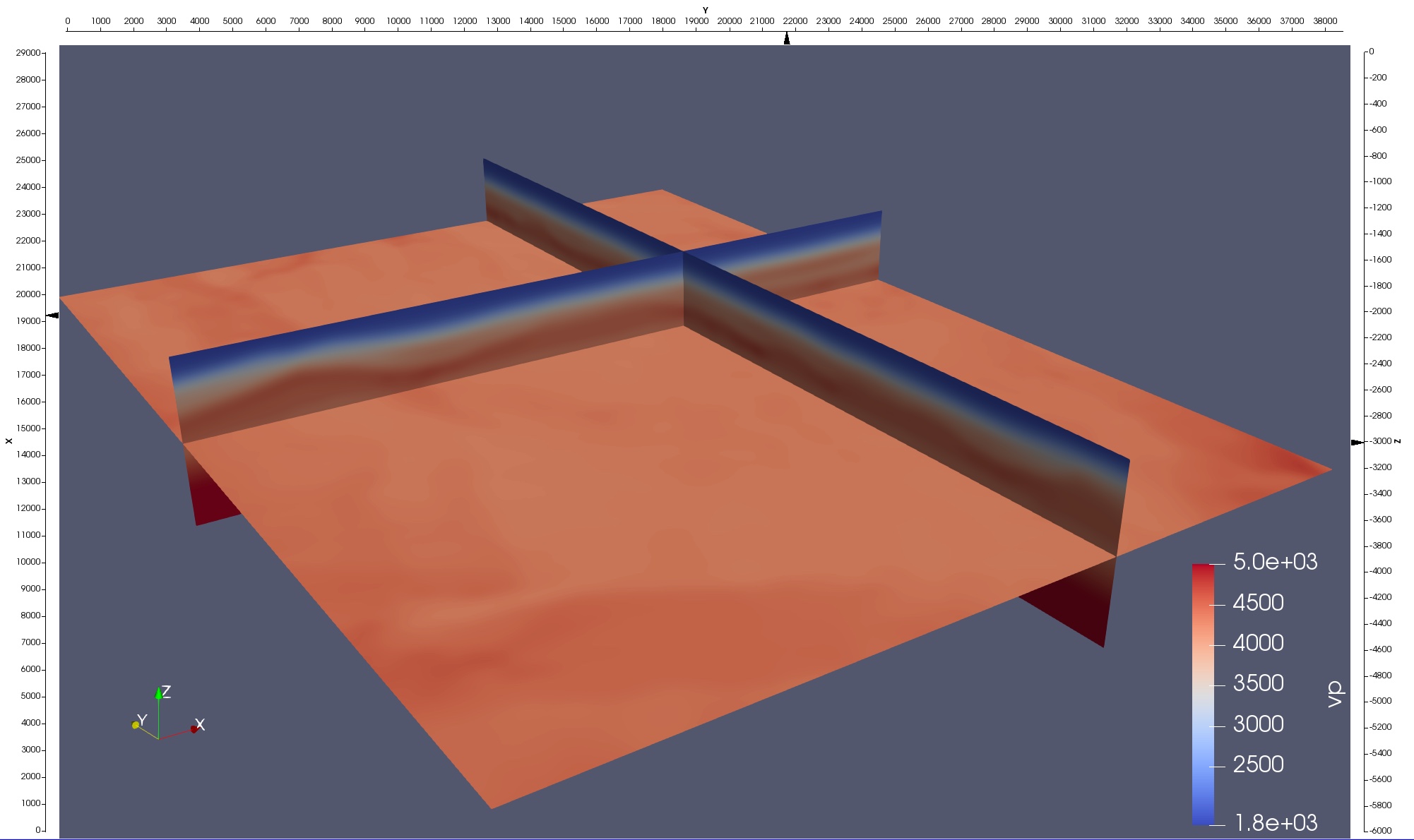1414x840 pixels.
Task: Select the green Z axis arrow in orientation widget
Action: (160, 693)
